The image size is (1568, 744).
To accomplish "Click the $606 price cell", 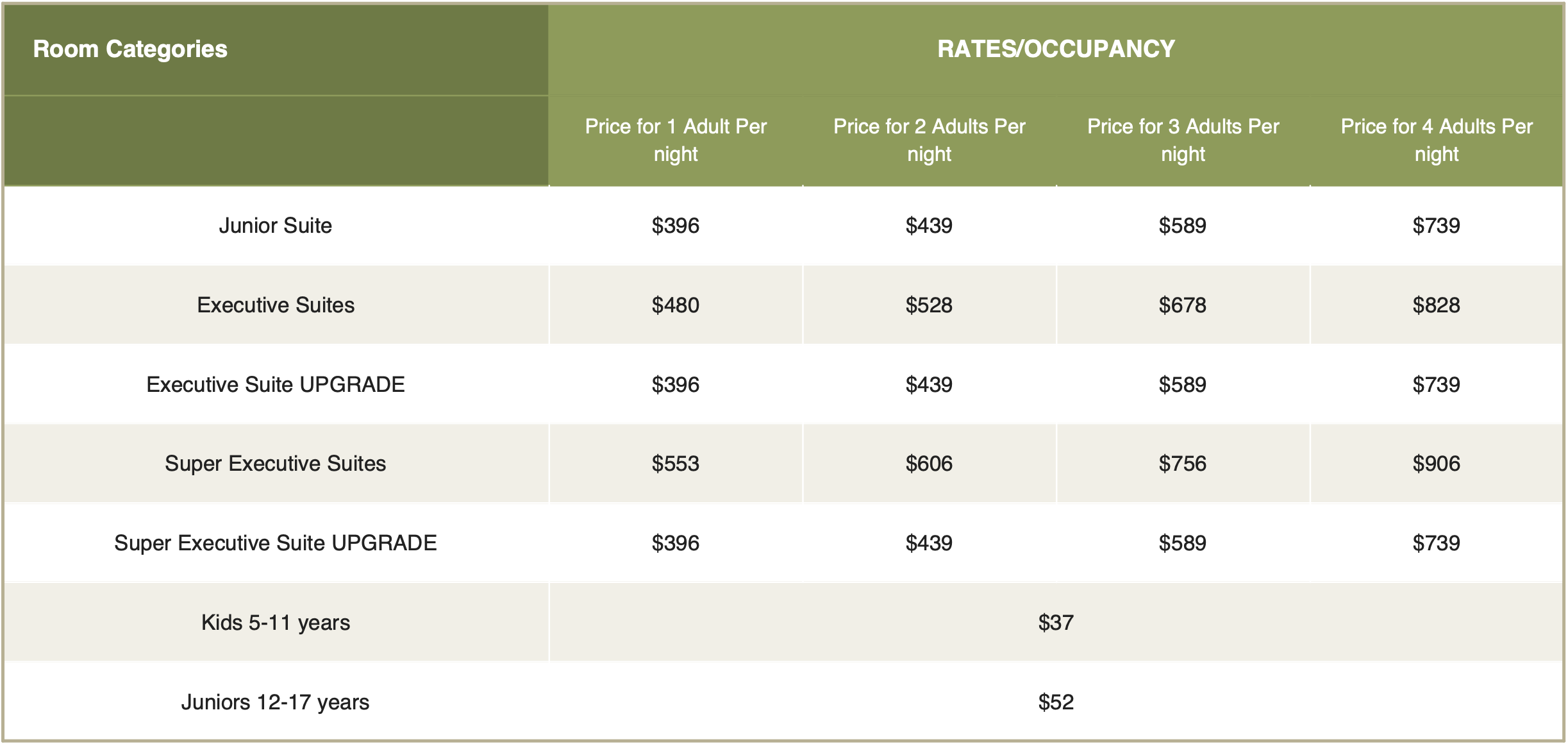I will (x=930, y=464).
